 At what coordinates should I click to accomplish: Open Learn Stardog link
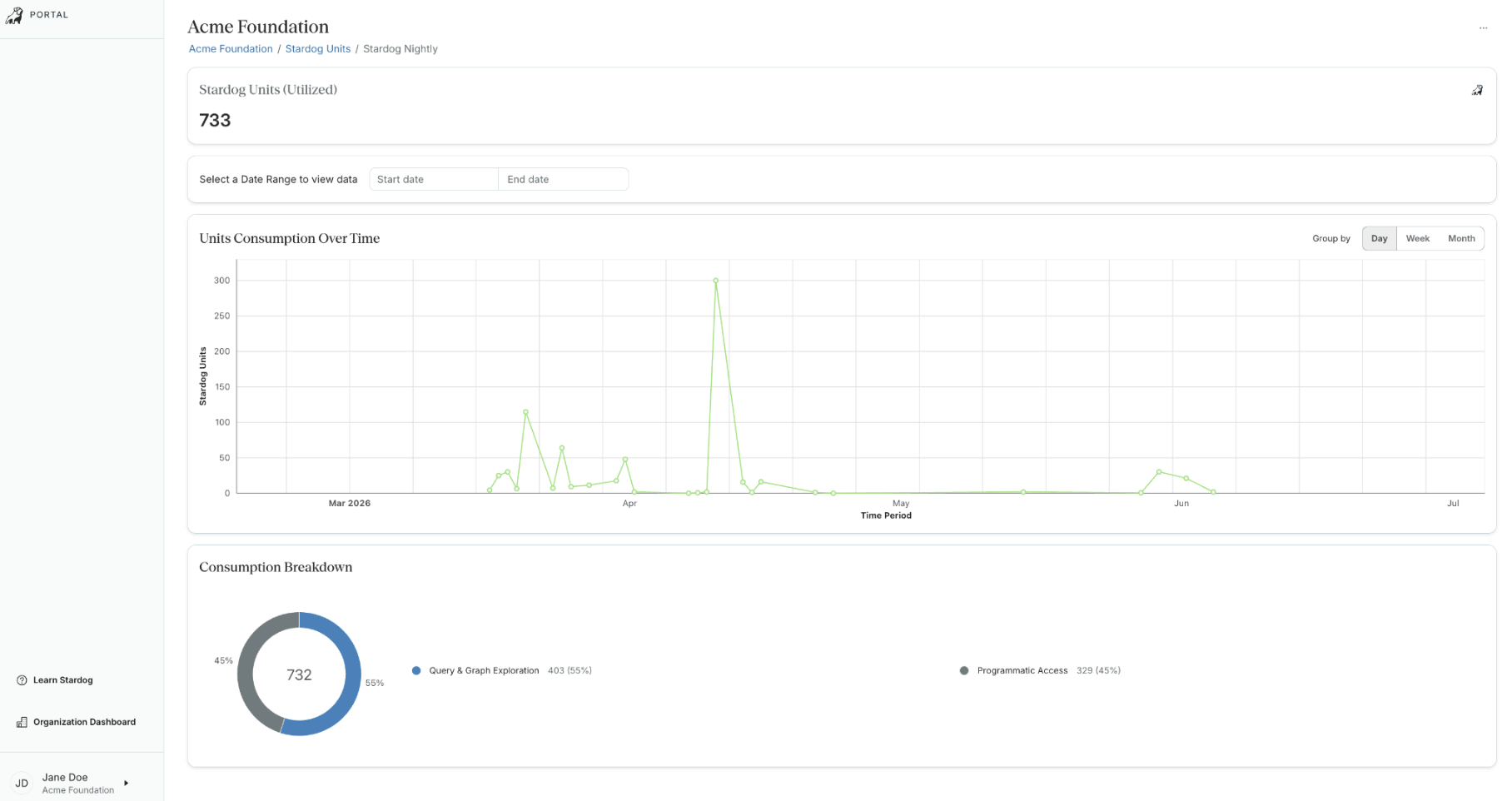(x=63, y=680)
